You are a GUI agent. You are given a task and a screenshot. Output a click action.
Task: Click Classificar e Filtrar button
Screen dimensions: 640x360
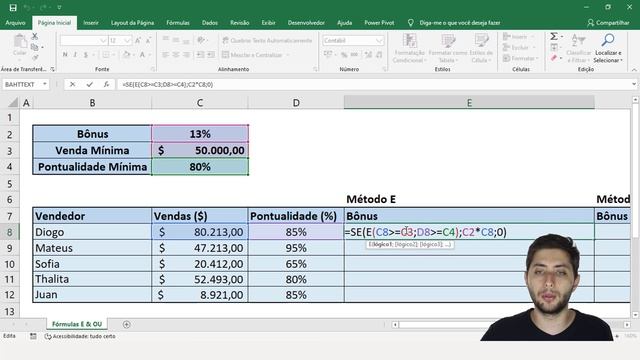(x=578, y=49)
